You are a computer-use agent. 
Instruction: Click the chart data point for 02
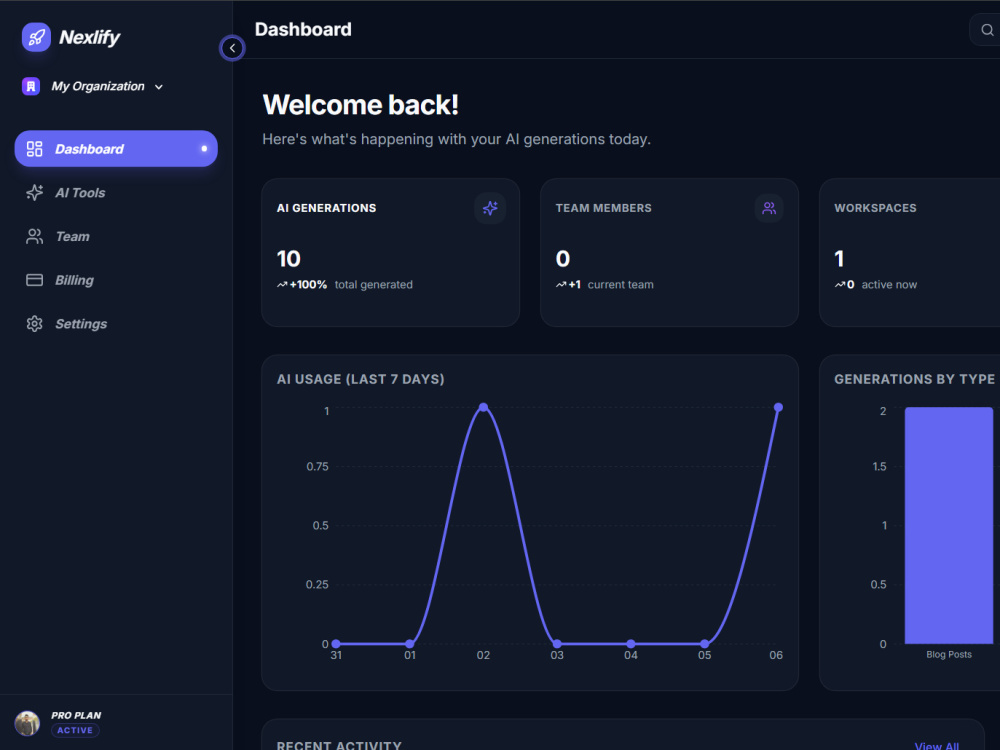click(483, 407)
